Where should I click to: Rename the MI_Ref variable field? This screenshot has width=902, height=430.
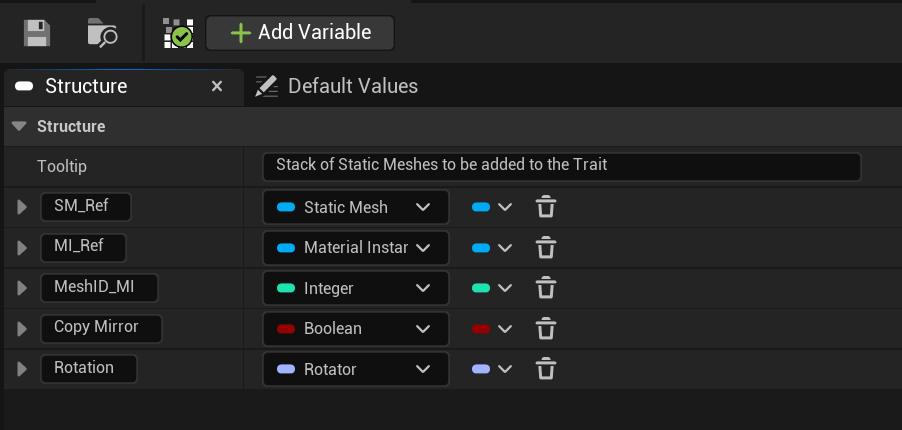(83, 248)
